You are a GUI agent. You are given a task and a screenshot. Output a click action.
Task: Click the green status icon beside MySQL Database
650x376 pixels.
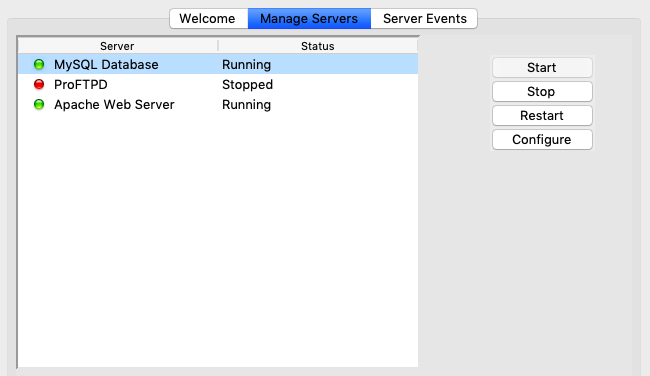[39, 65]
